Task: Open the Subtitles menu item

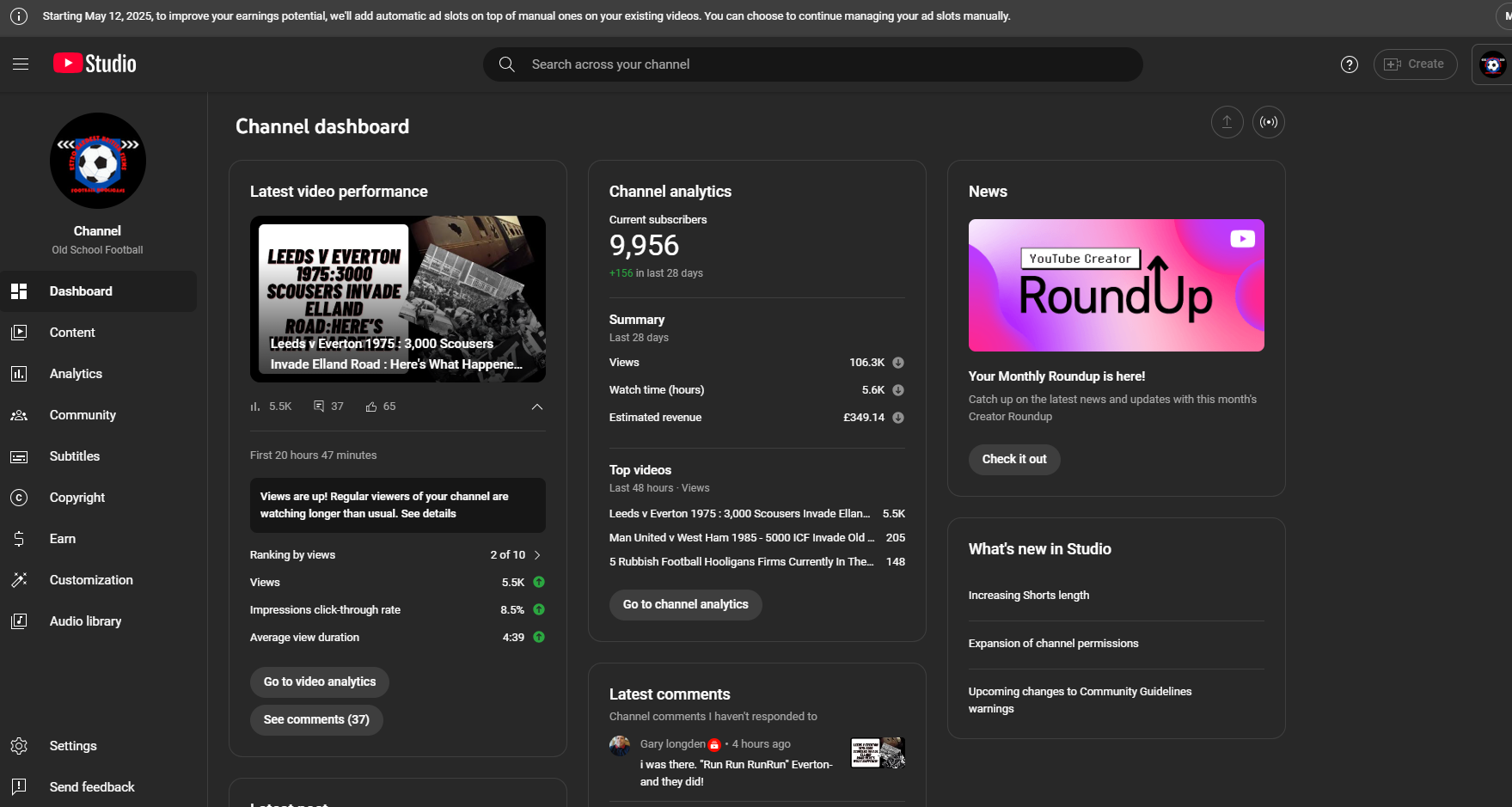Action: (99, 456)
